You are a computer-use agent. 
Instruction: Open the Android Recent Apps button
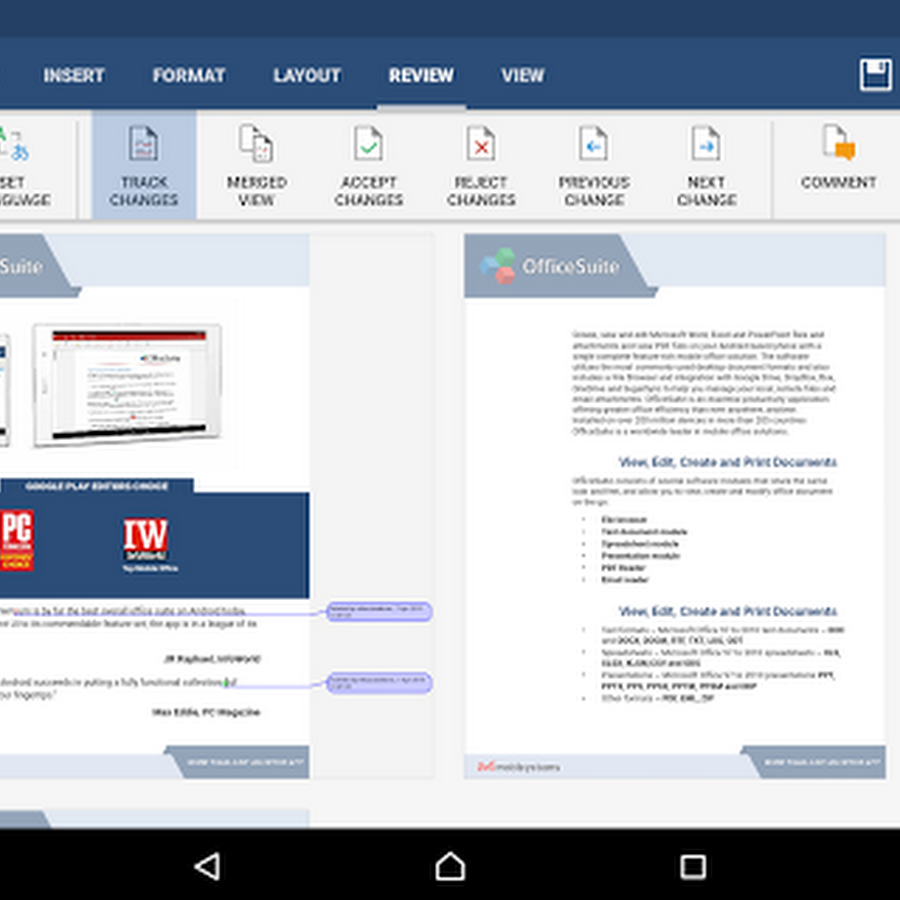(693, 866)
